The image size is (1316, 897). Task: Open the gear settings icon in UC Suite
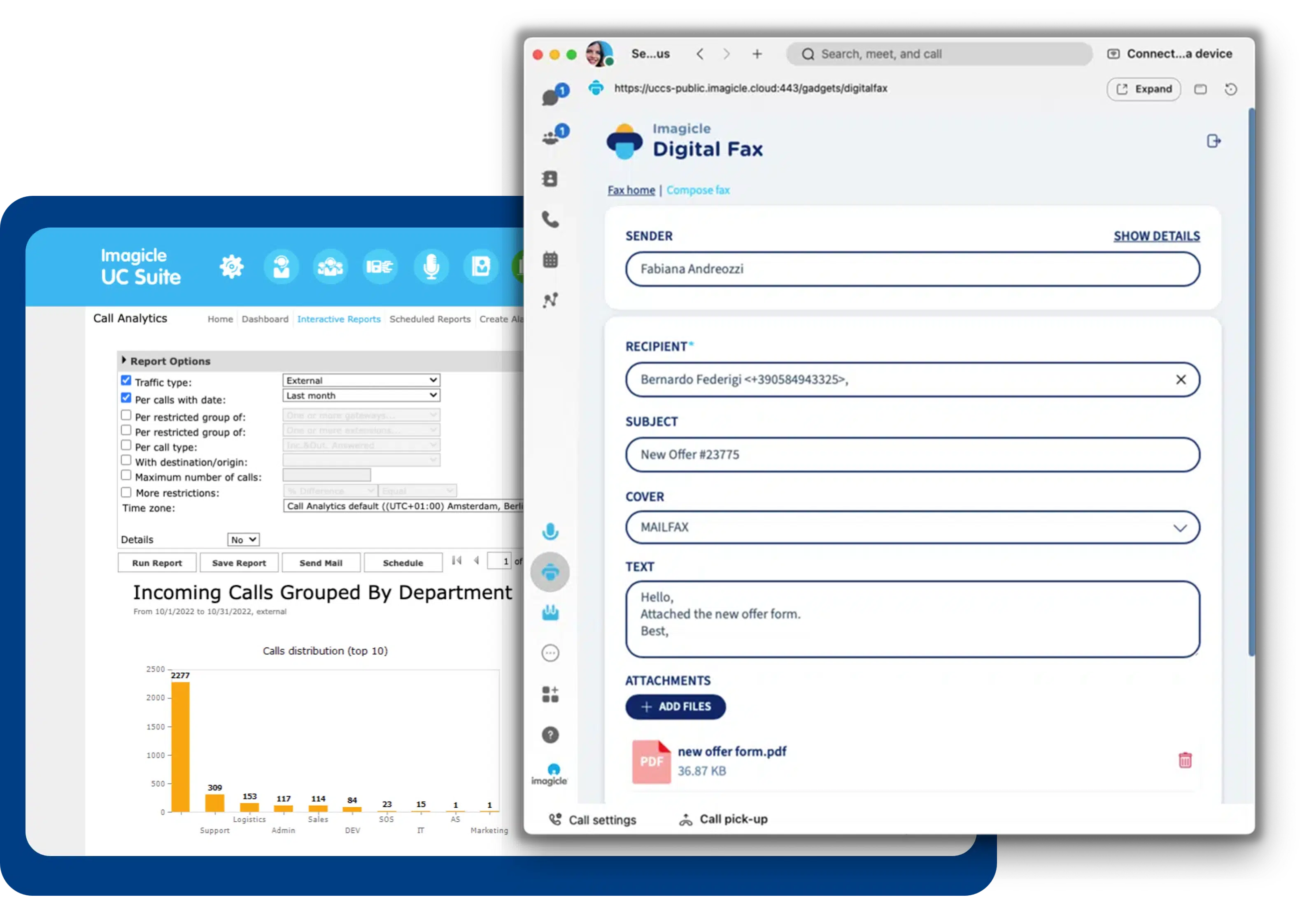pyautogui.click(x=232, y=267)
